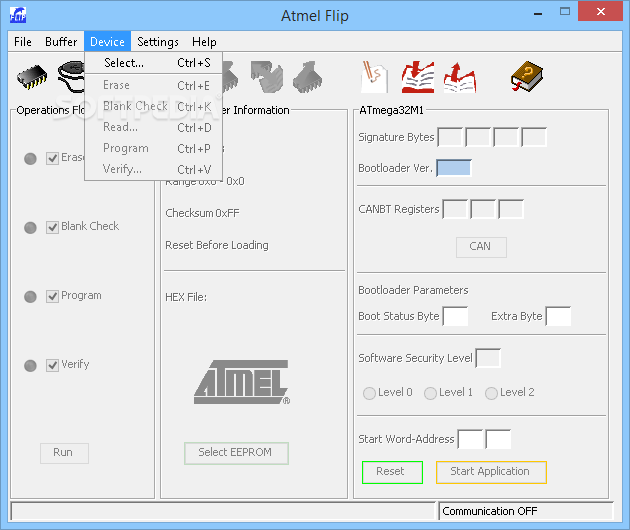
Task: Open the Settings menu
Action: click(158, 42)
